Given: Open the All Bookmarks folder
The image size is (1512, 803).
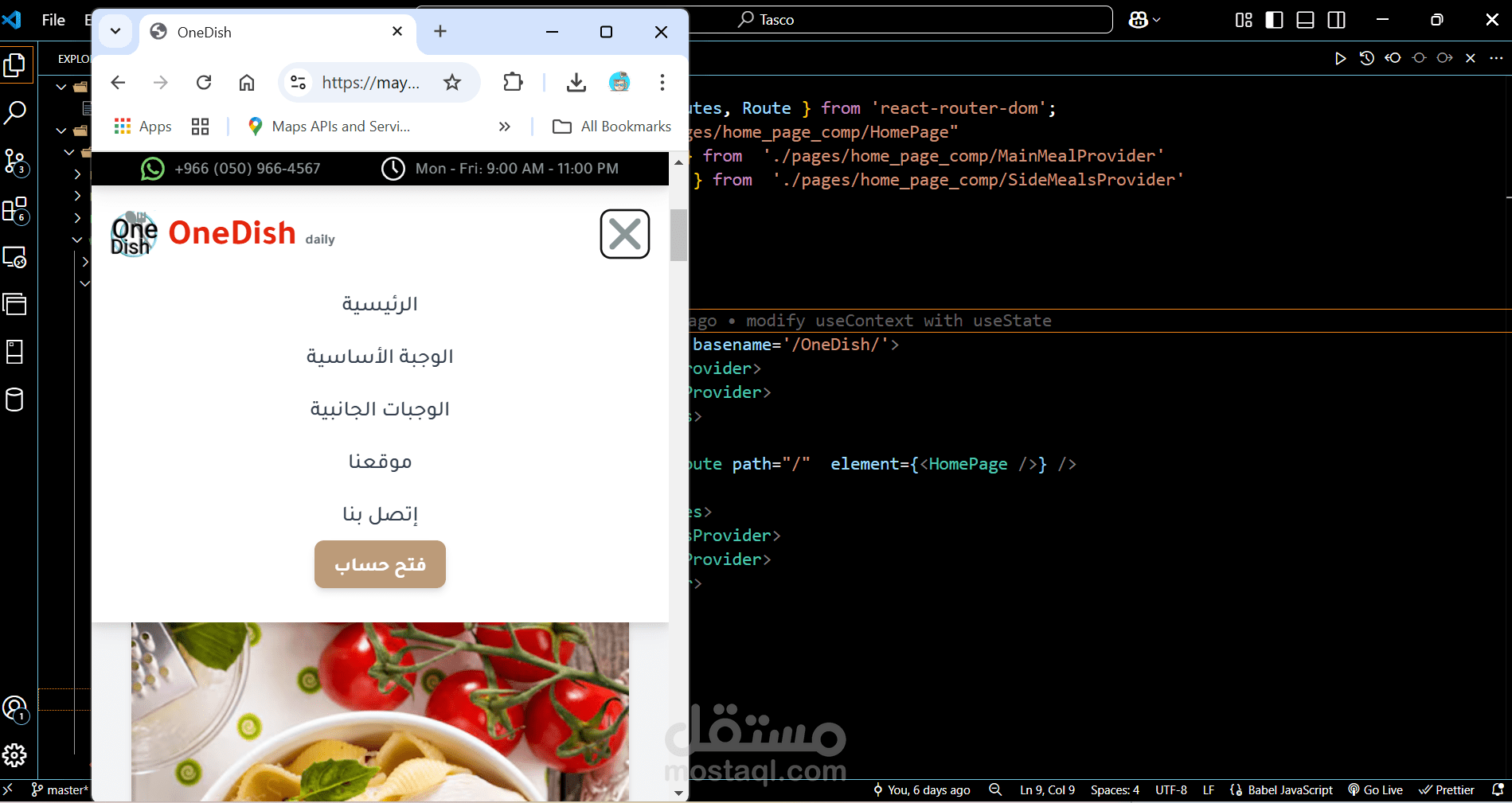Looking at the screenshot, I should click(x=611, y=127).
